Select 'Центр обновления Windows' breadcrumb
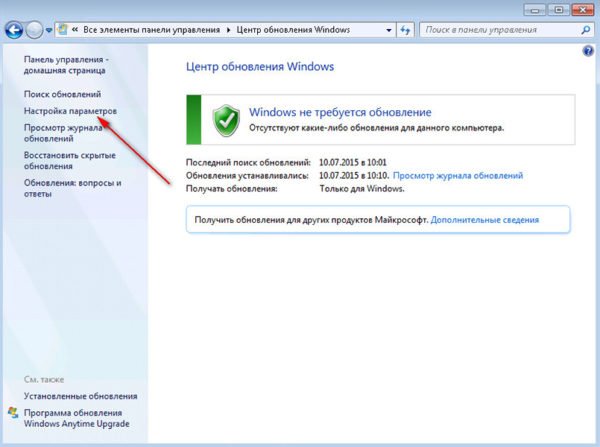600x447 pixels. 293,30
